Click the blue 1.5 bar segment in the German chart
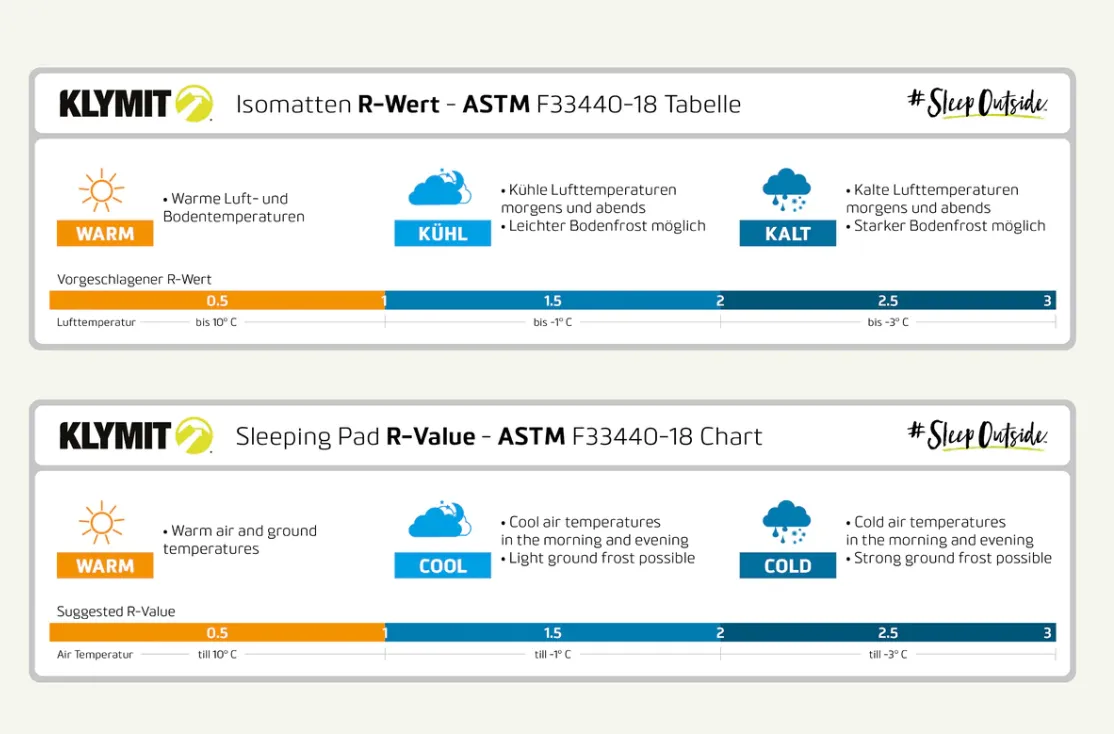1114x734 pixels. pos(553,300)
